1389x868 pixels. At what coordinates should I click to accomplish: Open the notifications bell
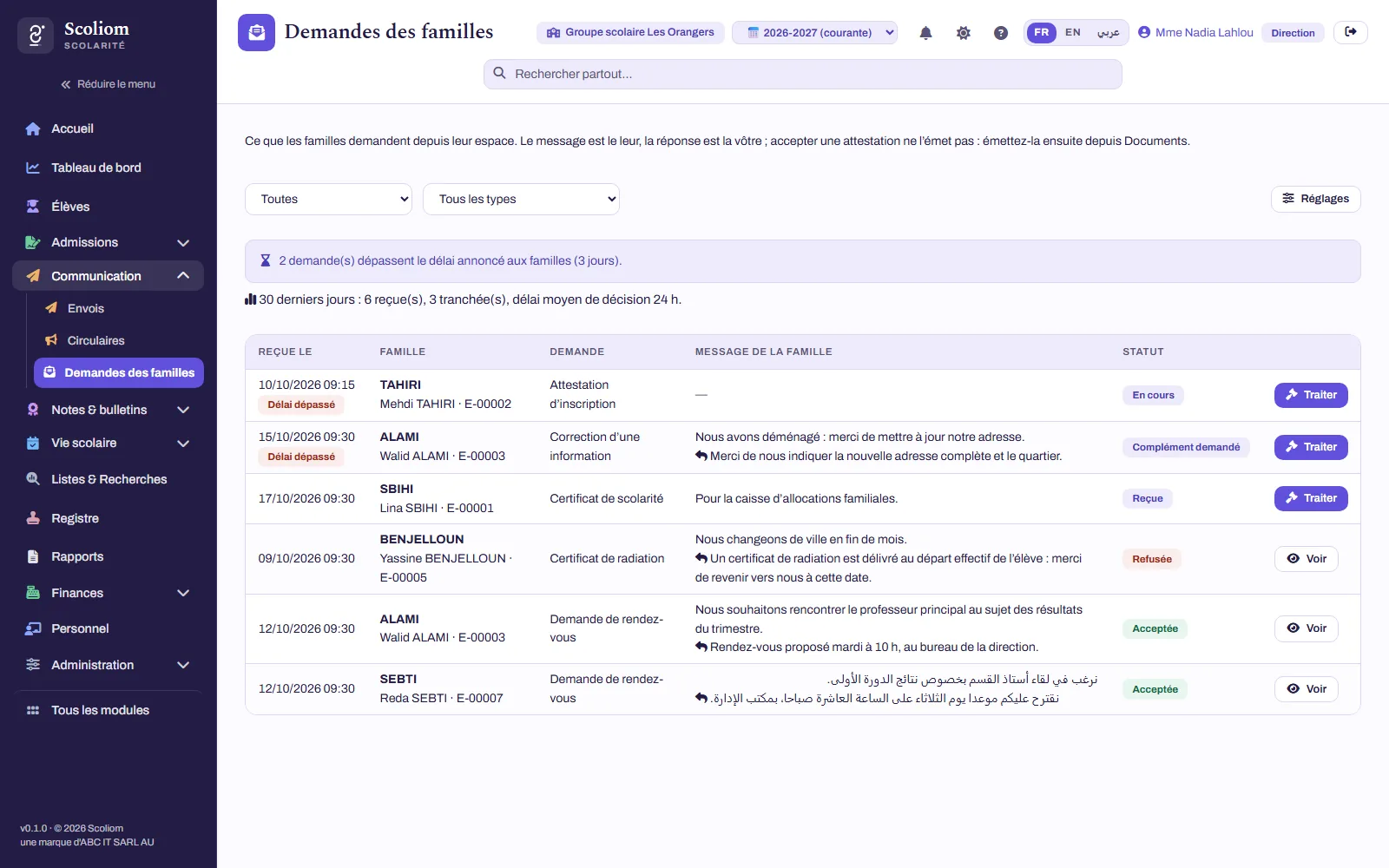pyautogui.click(x=925, y=33)
